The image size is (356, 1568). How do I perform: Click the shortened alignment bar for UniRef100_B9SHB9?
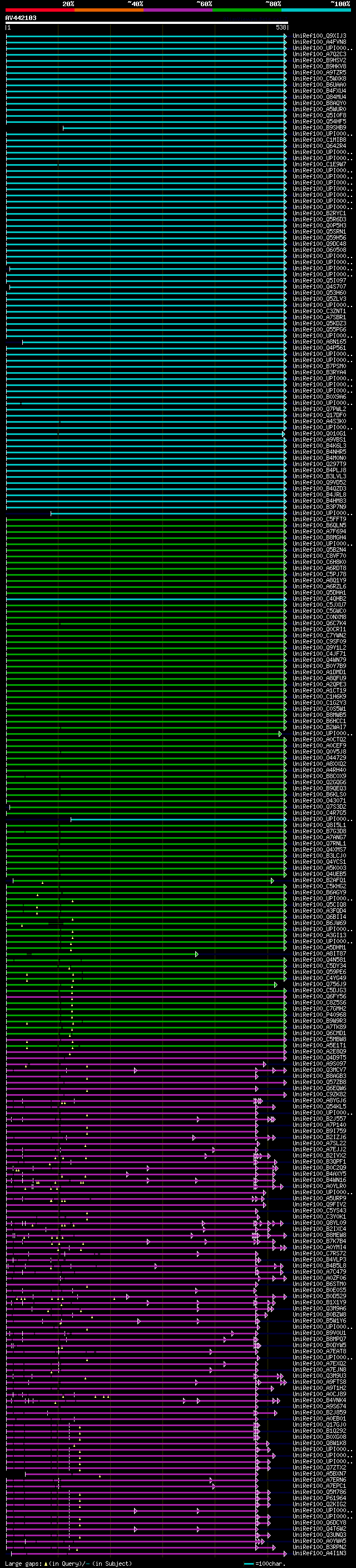pos(175,128)
